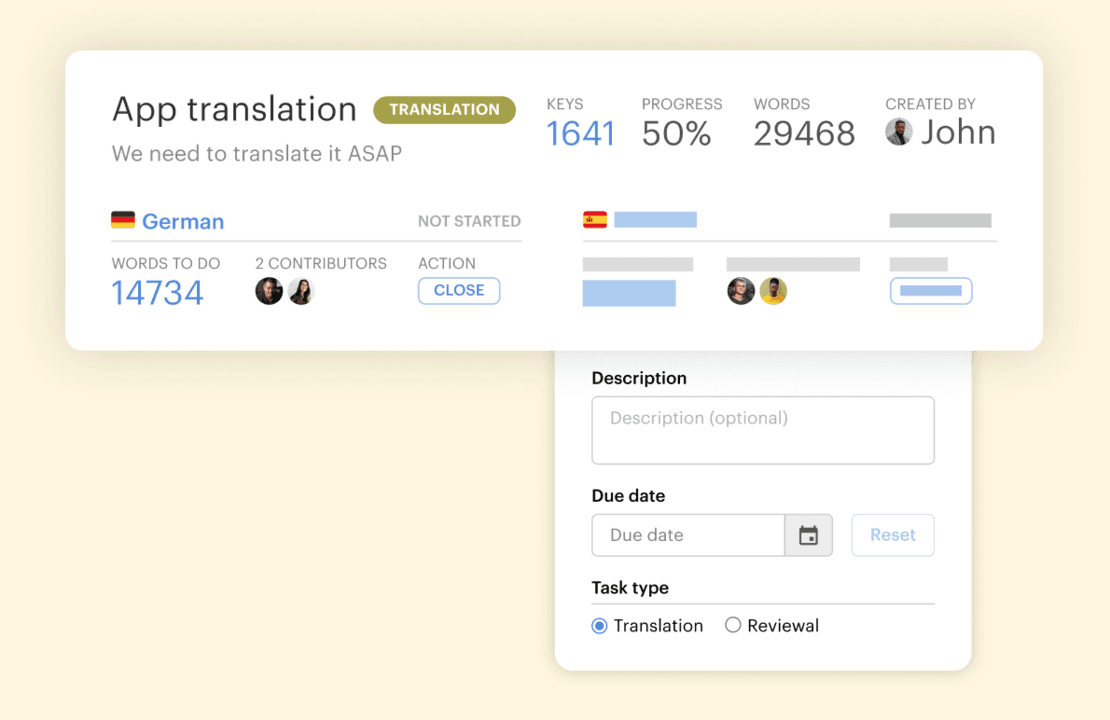1110x720 pixels.
Task: Click the App translation task title
Action: [x=234, y=109]
